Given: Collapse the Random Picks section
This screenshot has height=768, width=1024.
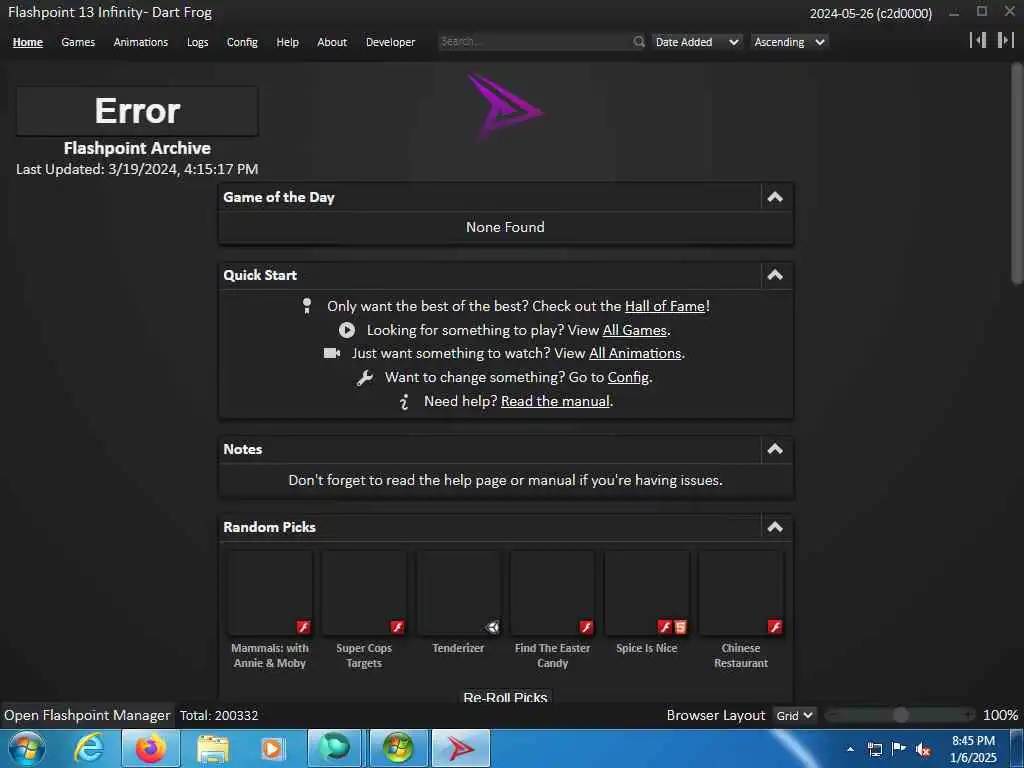Looking at the screenshot, I should [x=775, y=527].
